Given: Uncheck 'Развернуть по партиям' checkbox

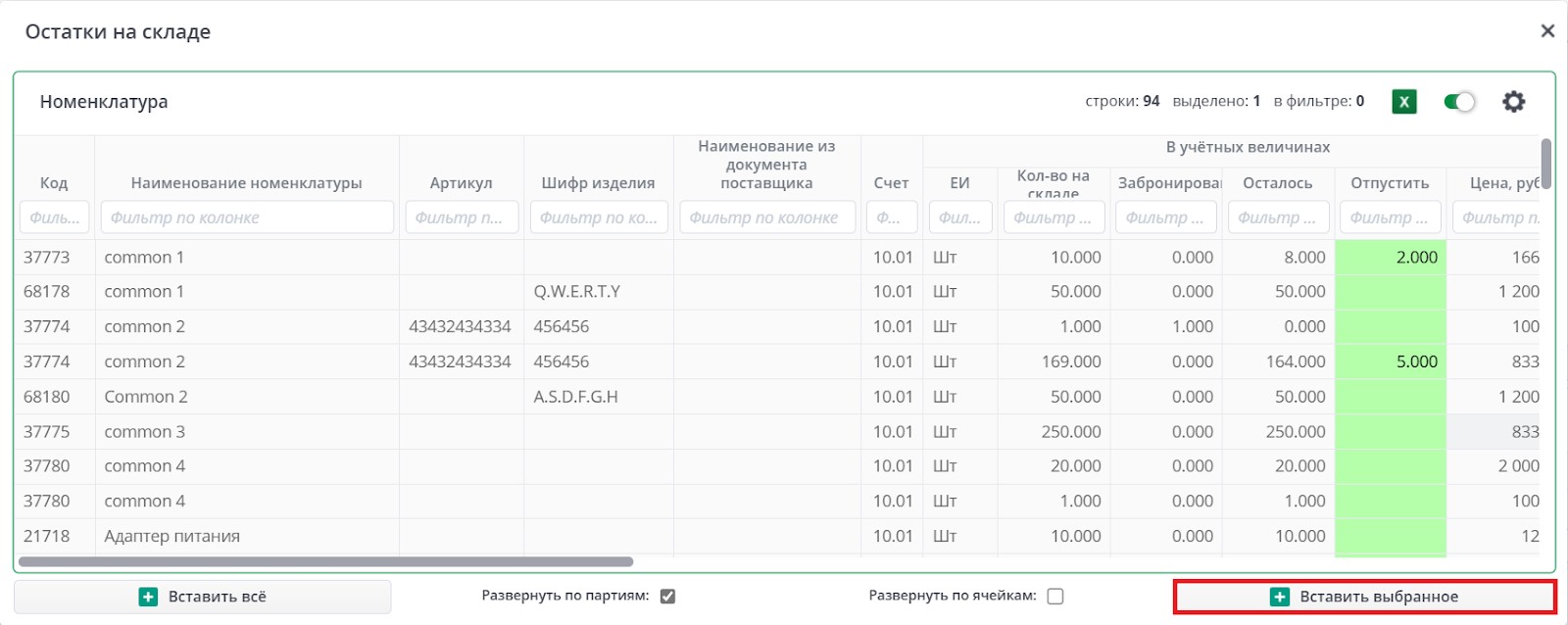Looking at the screenshot, I should [667, 597].
